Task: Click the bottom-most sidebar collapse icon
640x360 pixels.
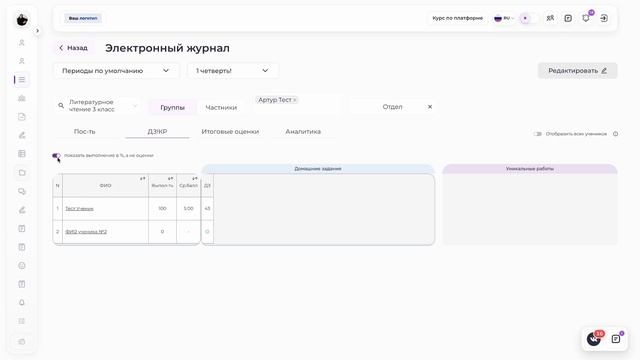Action: pyautogui.click(x=22, y=341)
